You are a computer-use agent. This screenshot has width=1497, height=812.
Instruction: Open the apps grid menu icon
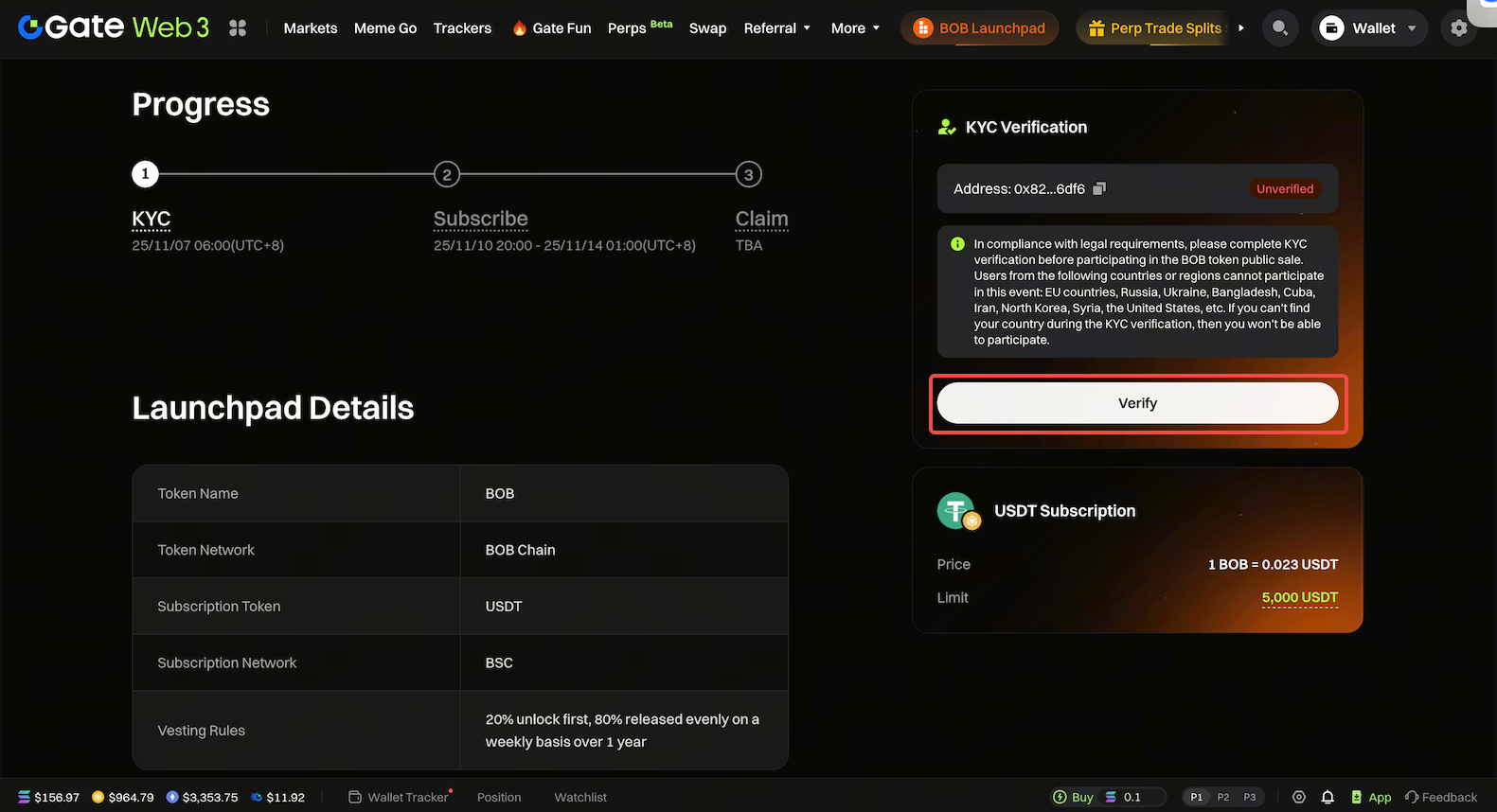pos(238,28)
